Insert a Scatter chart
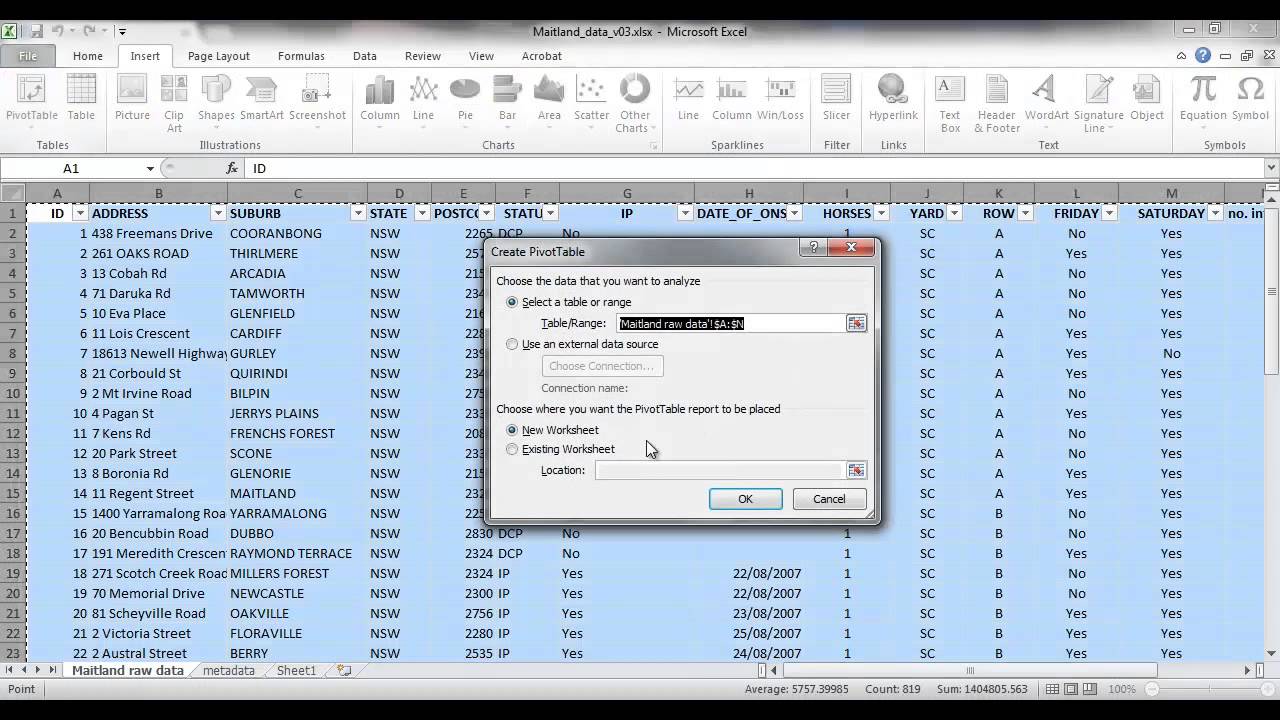1280x720 pixels. tap(591, 101)
